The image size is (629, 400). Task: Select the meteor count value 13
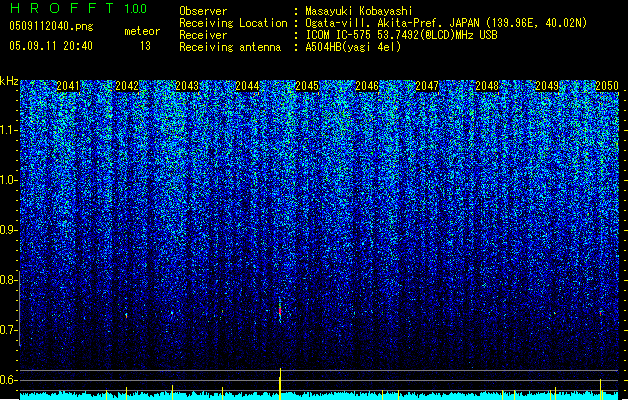(x=145, y=46)
